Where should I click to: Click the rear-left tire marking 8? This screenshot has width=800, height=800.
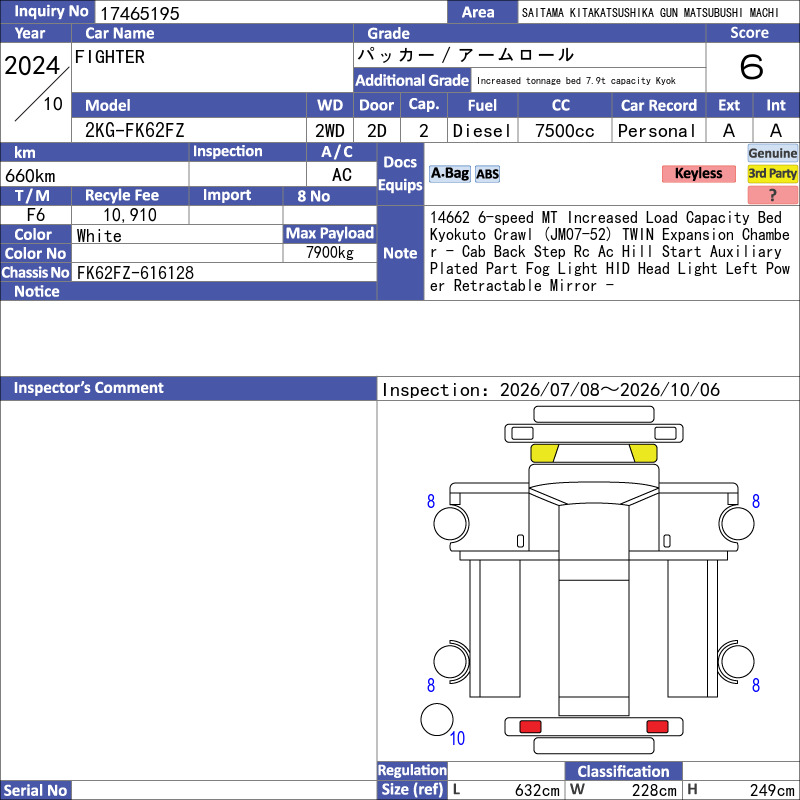tap(431, 685)
